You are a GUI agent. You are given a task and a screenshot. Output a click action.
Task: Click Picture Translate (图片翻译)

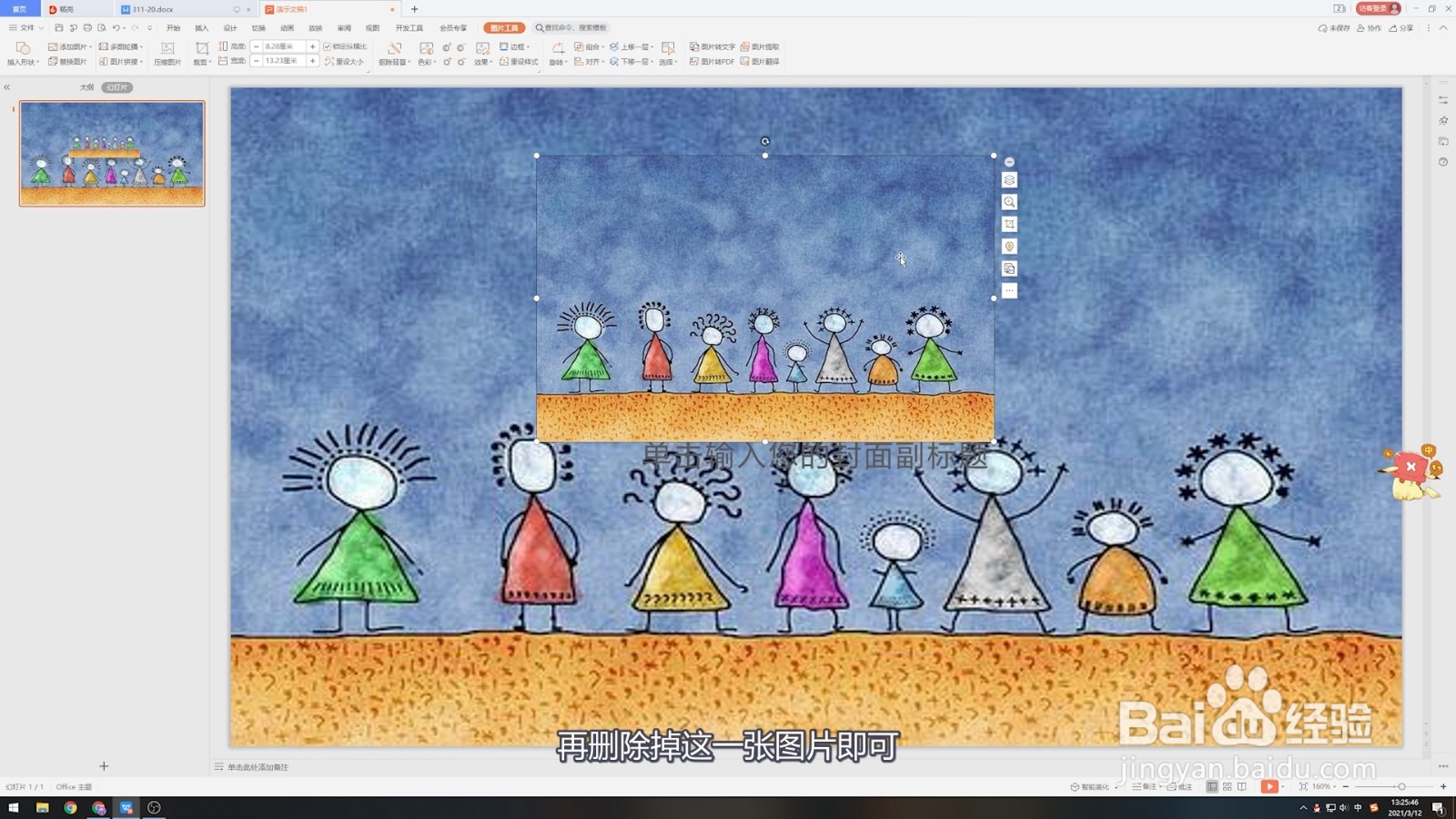tap(760, 62)
